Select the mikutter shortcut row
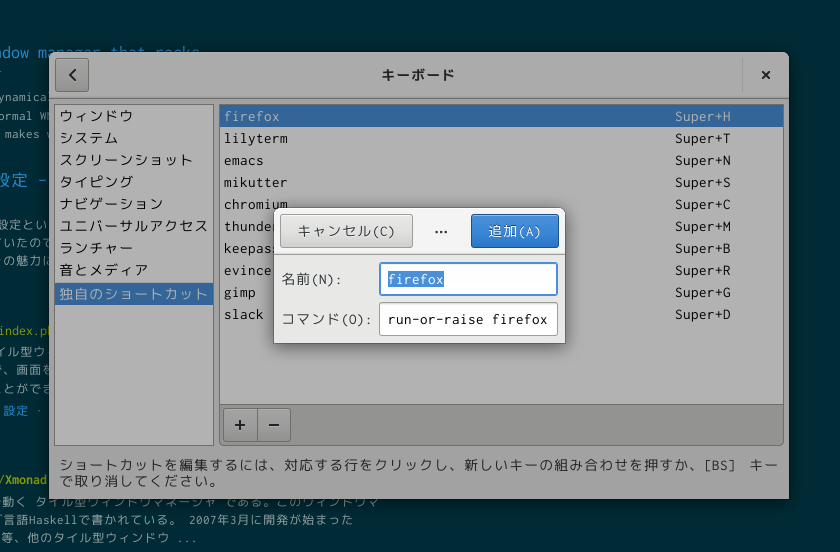The height and width of the screenshot is (552, 840). (x=501, y=182)
